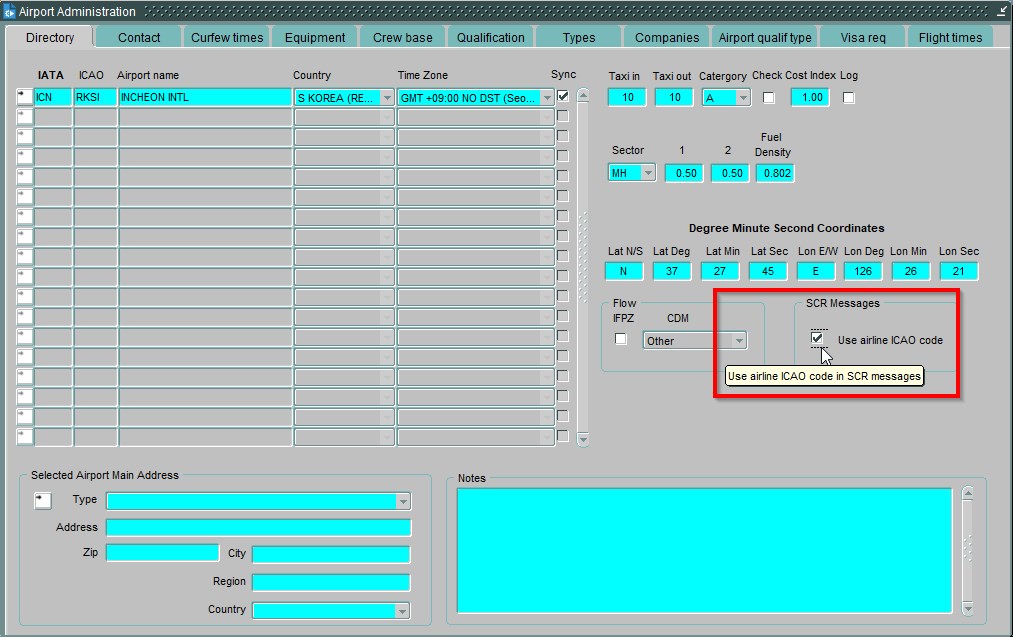
Task: Click the window restore arrow icon at top right
Action: [1001, 11]
